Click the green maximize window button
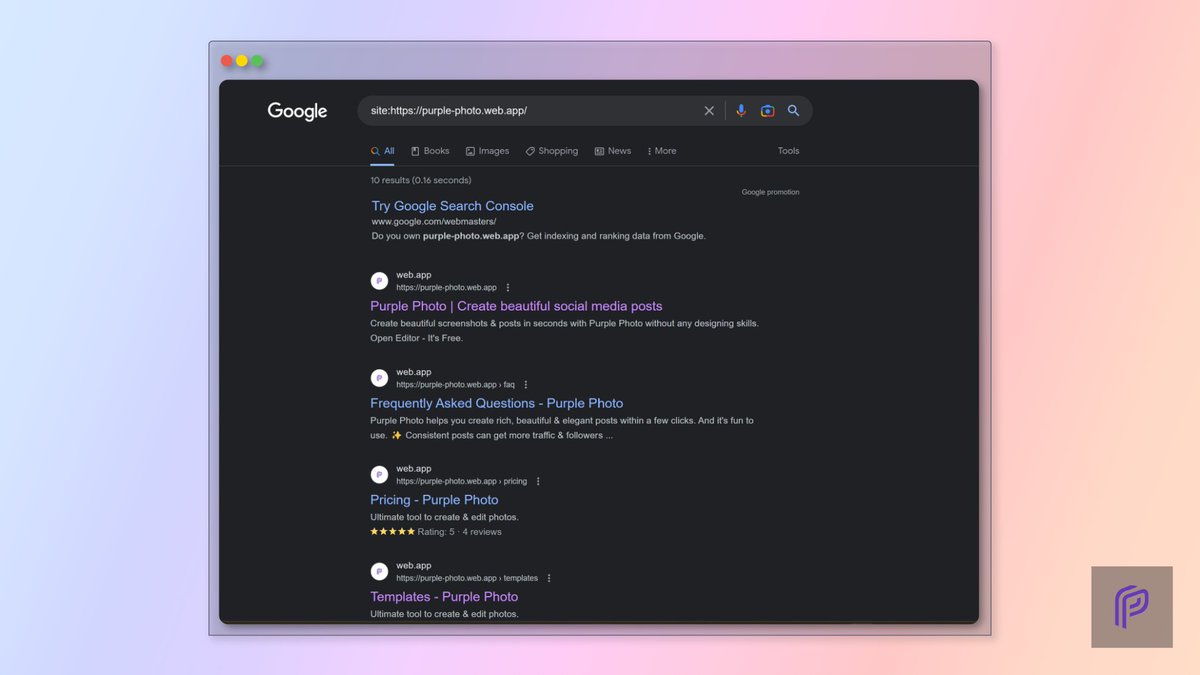This screenshot has width=1200, height=675. [x=257, y=61]
